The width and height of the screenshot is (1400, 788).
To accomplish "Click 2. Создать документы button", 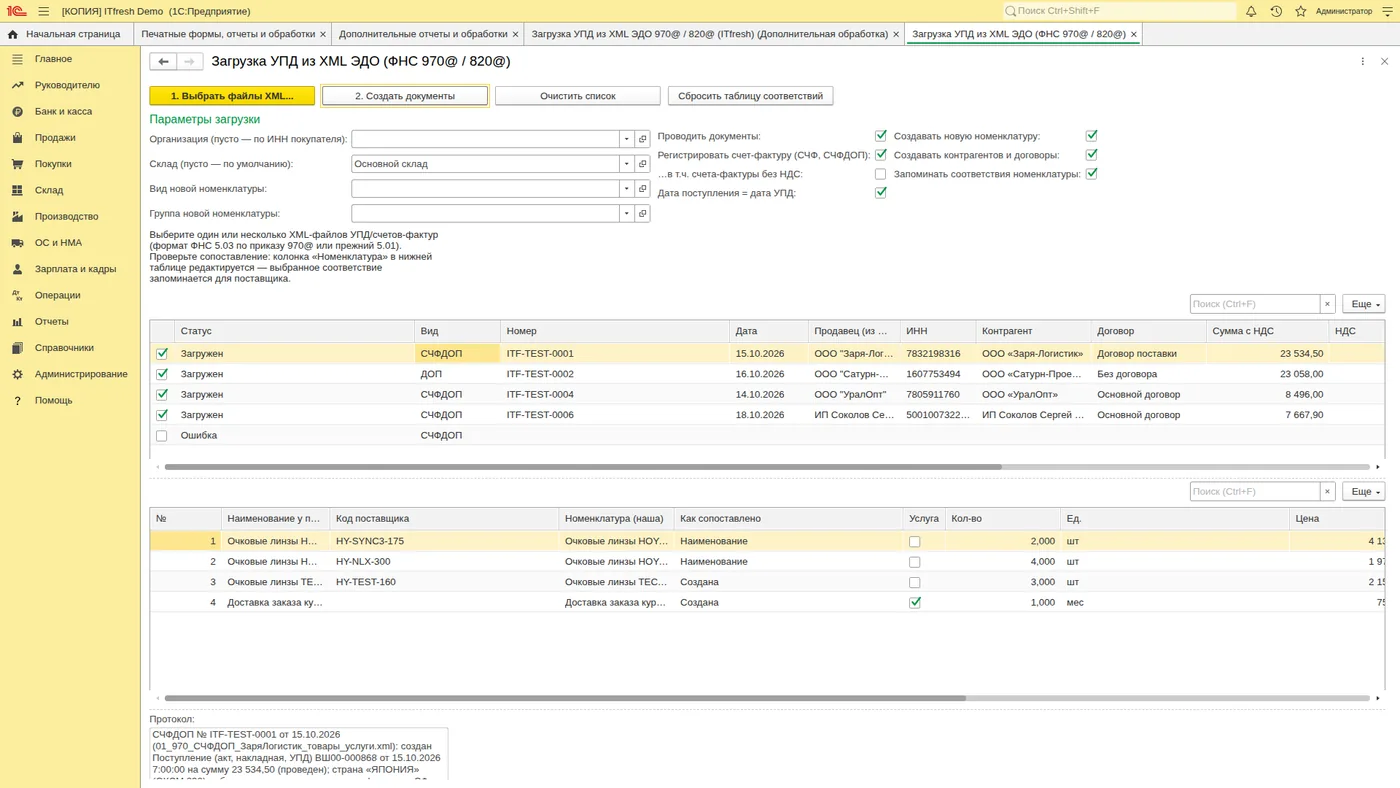I will point(405,96).
